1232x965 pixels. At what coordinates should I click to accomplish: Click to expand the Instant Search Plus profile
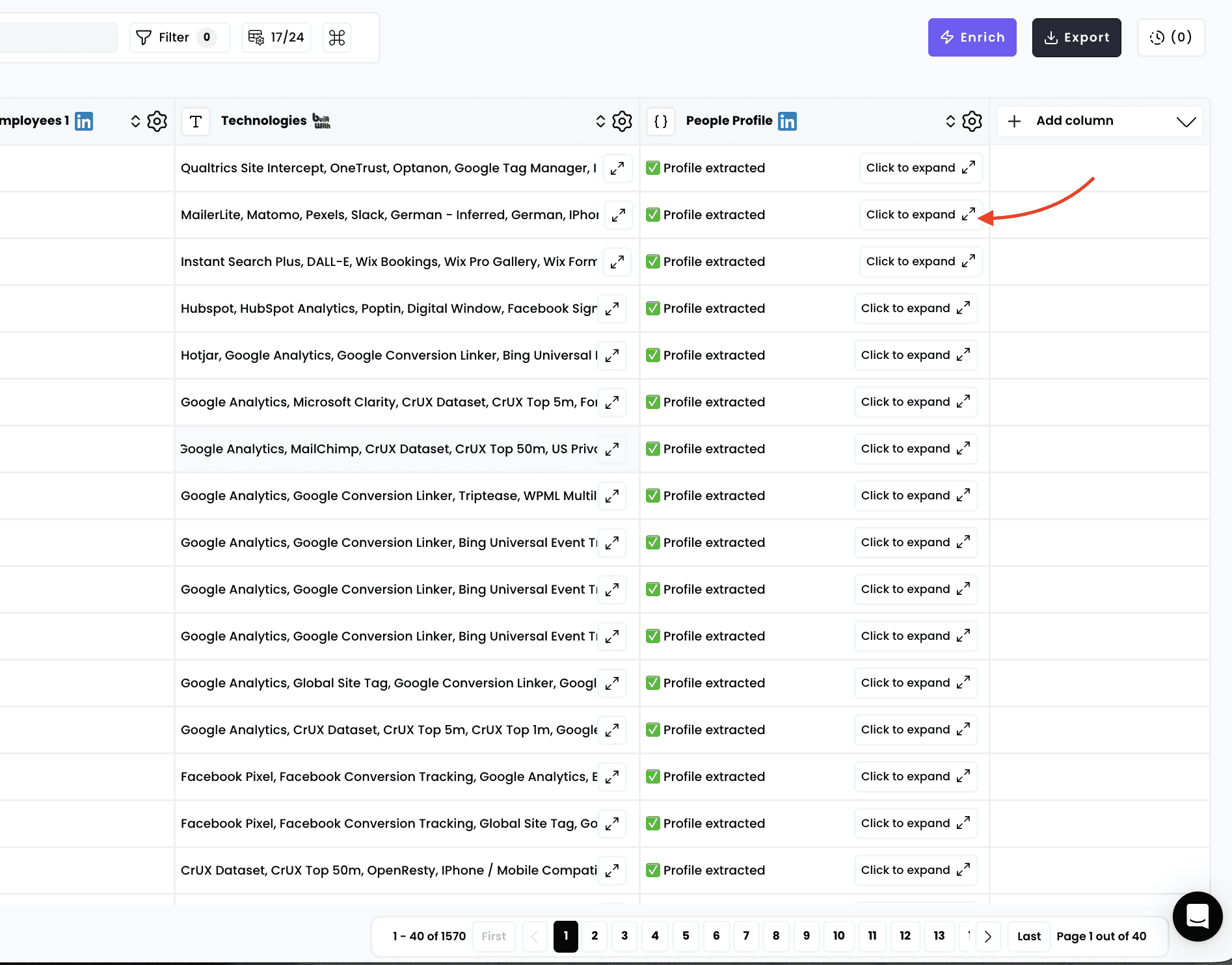[920, 261]
